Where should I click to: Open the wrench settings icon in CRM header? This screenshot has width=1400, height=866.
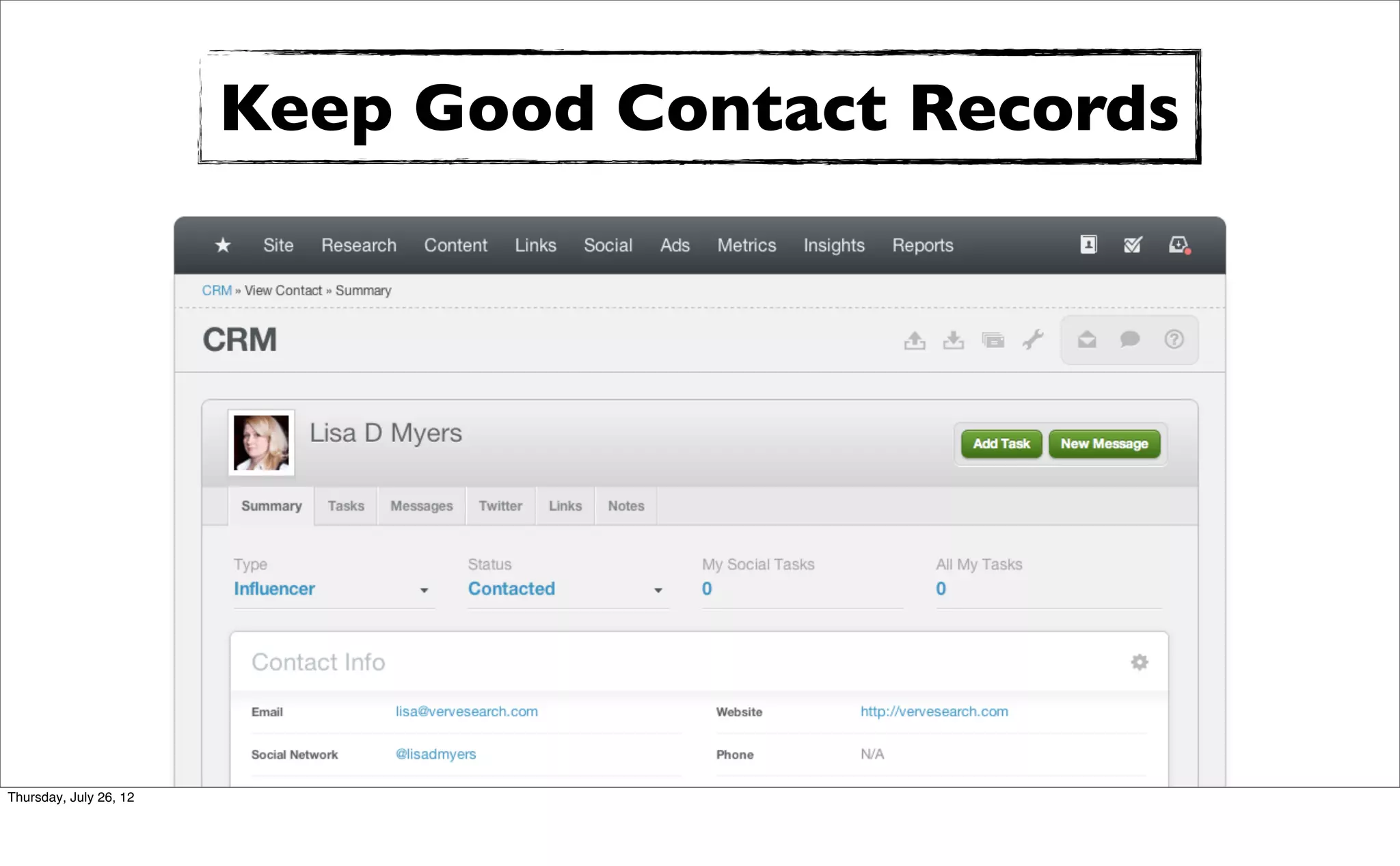pos(1033,339)
